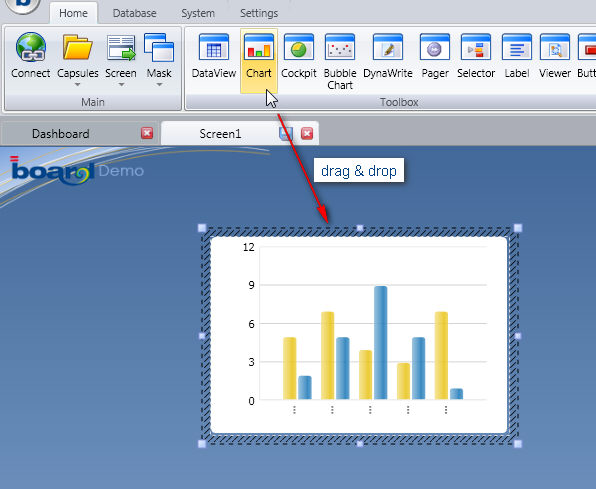Select the DynaWrite tool icon

point(388,47)
